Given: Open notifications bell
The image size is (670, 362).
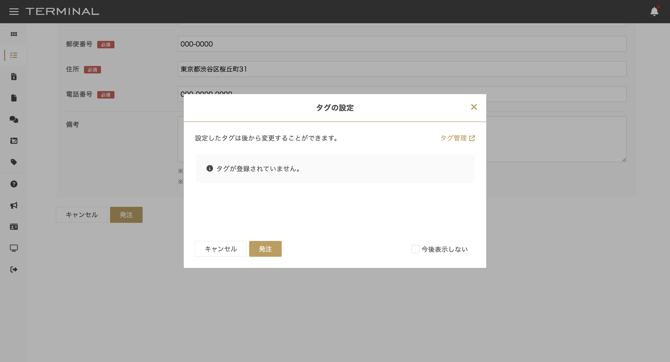Looking at the screenshot, I should click(x=654, y=12).
